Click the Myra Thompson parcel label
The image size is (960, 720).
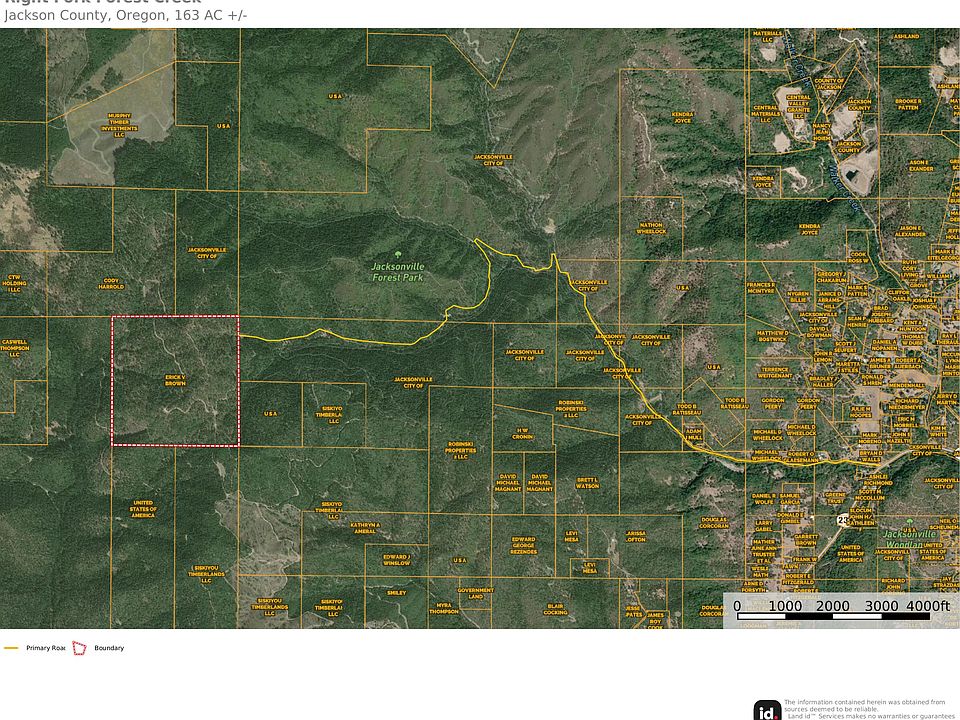click(x=444, y=608)
